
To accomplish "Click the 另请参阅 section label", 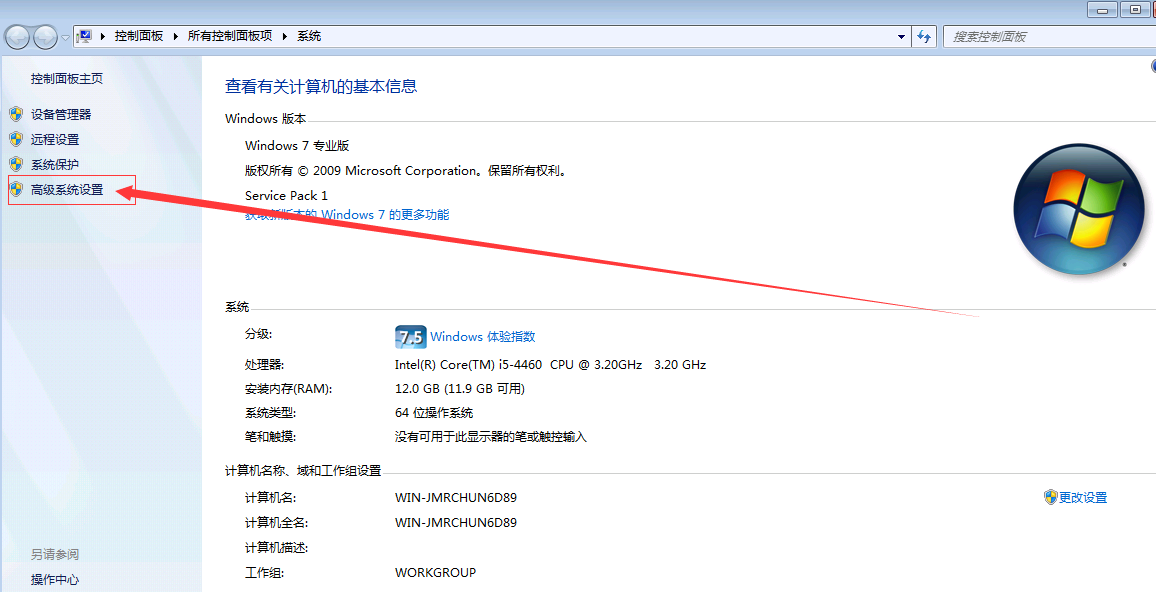I will click(x=55, y=554).
